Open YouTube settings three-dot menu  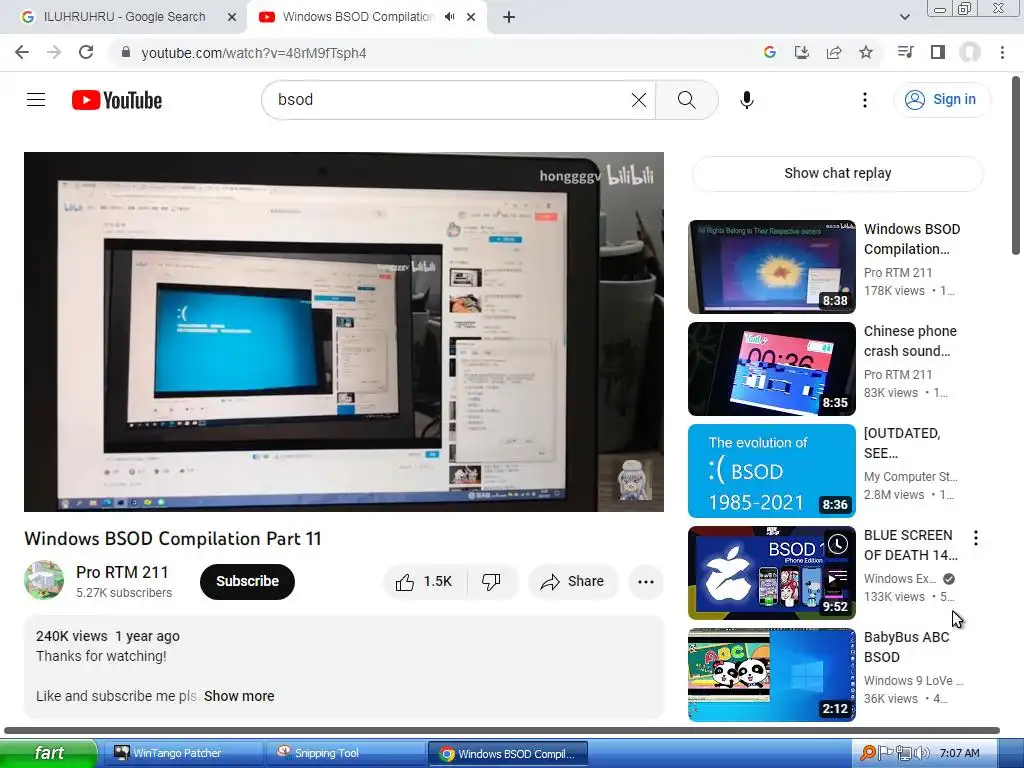click(865, 100)
